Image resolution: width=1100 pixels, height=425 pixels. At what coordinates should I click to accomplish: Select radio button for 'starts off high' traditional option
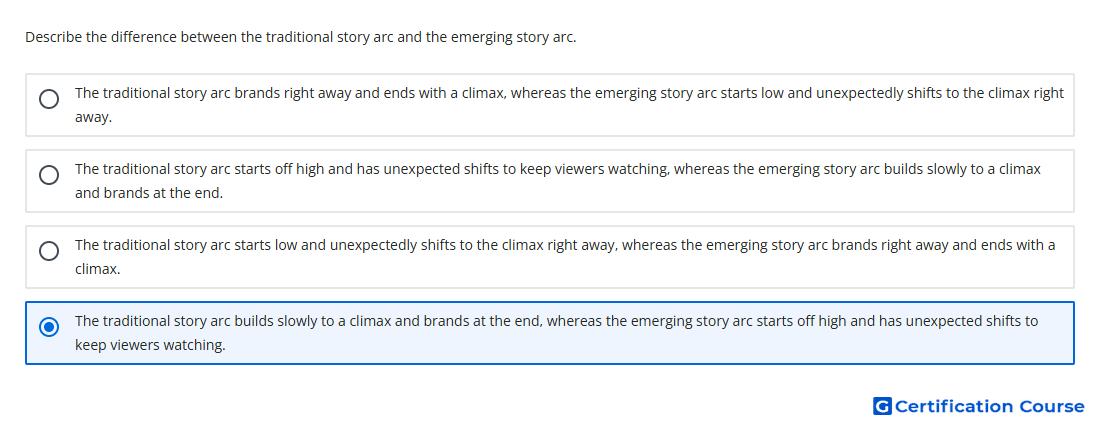point(49,175)
